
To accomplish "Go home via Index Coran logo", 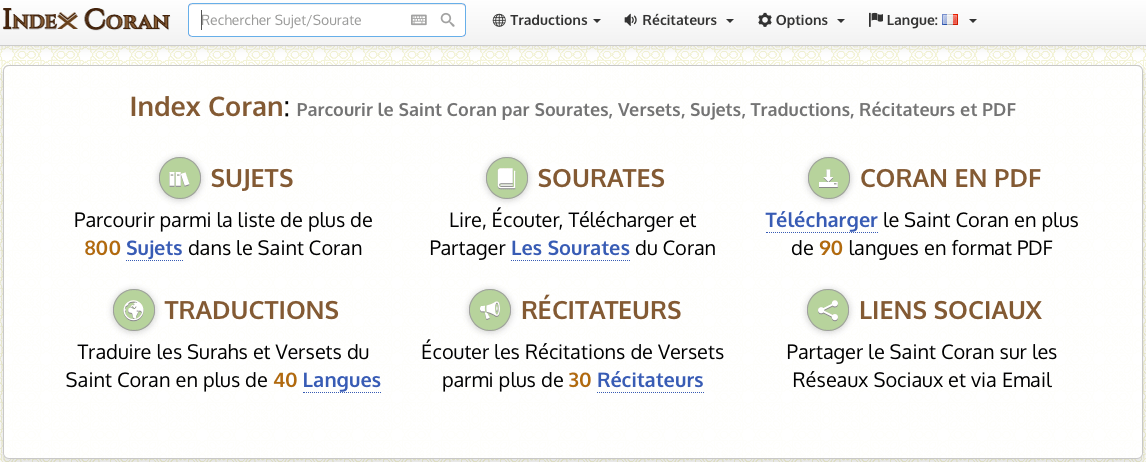I will (87, 20).
